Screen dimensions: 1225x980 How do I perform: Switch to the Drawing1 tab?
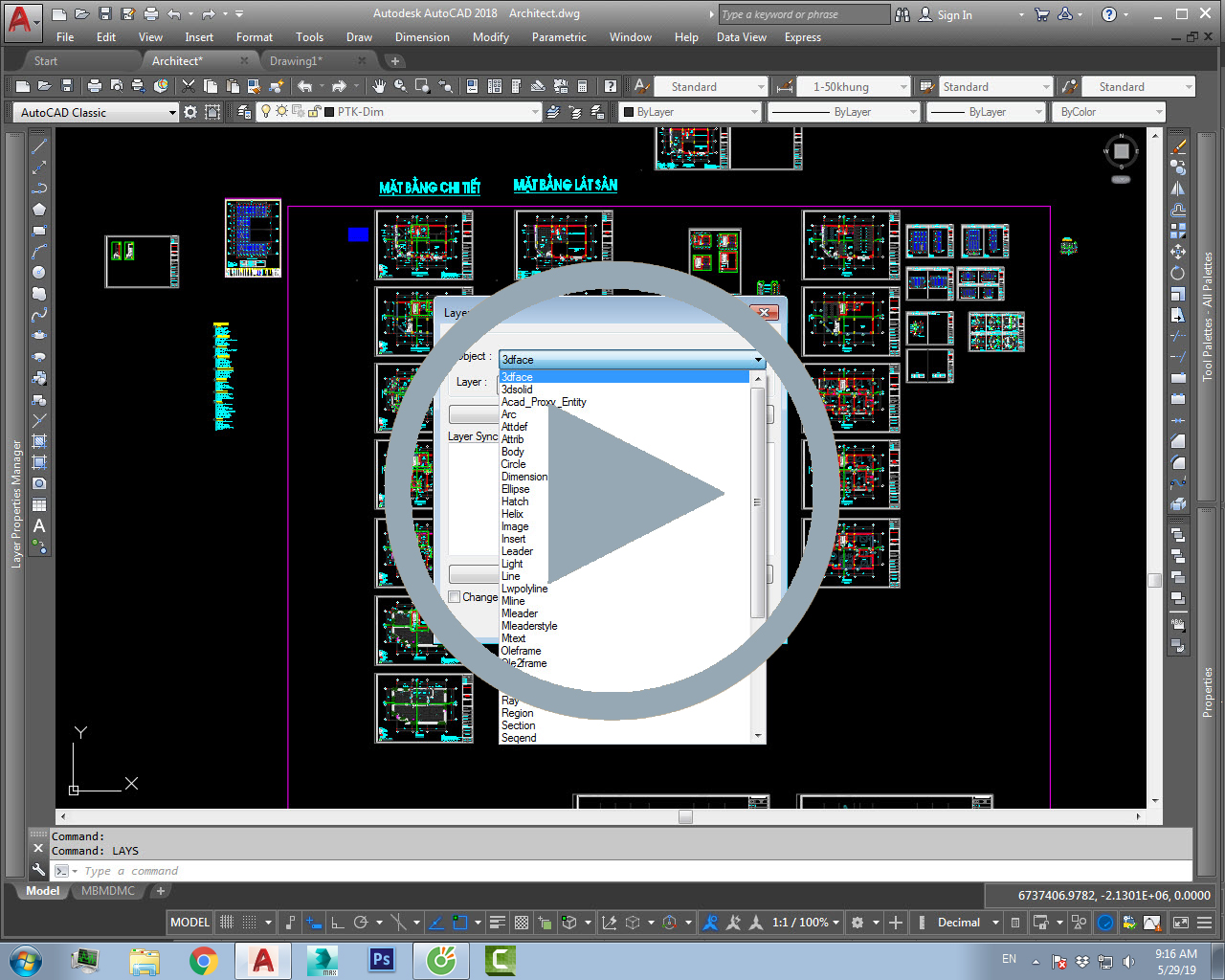click(296, 60)
